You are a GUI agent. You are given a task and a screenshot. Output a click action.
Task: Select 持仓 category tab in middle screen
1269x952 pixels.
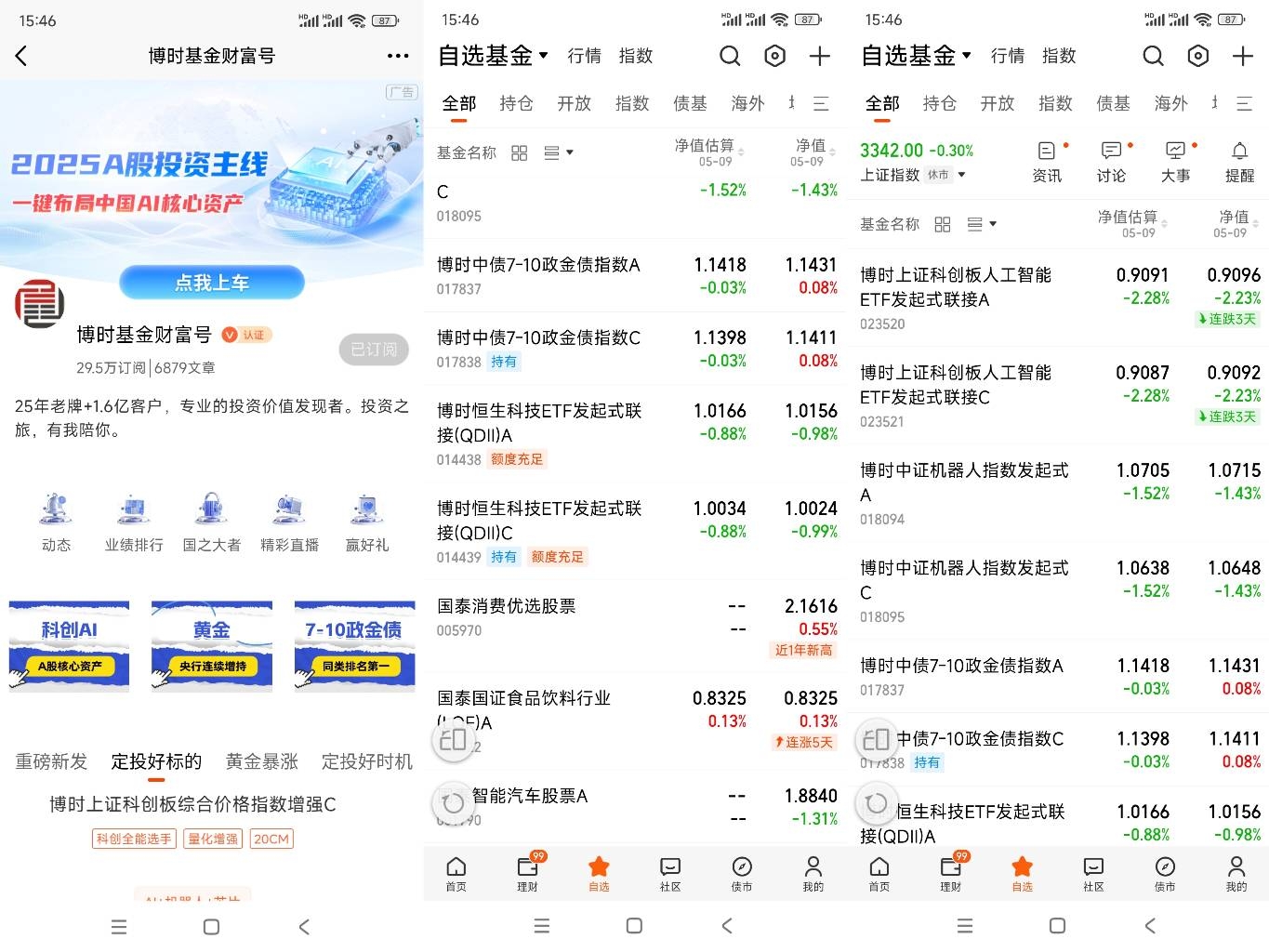tap(516, 103)
